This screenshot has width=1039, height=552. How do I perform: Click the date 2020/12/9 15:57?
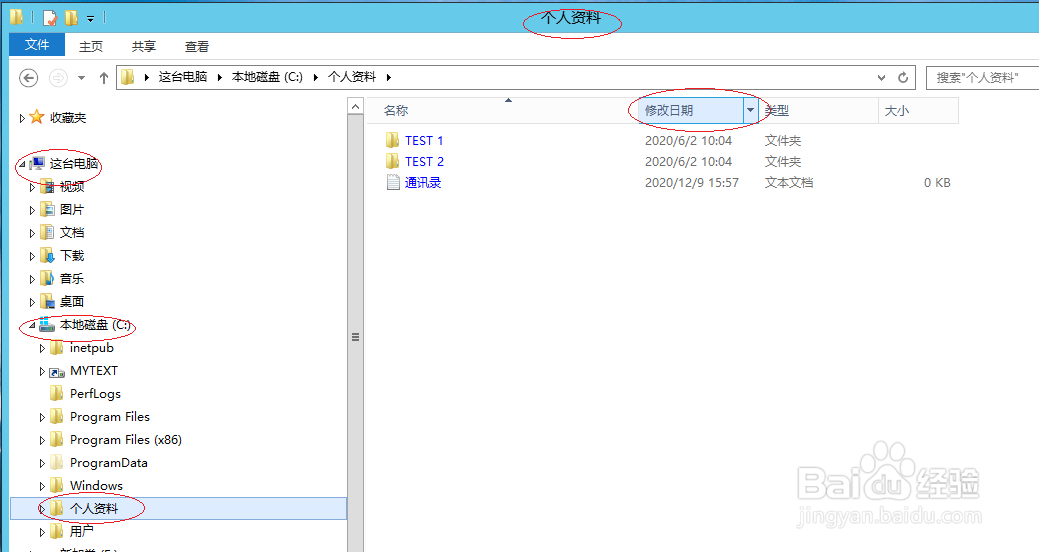point(692,183)
